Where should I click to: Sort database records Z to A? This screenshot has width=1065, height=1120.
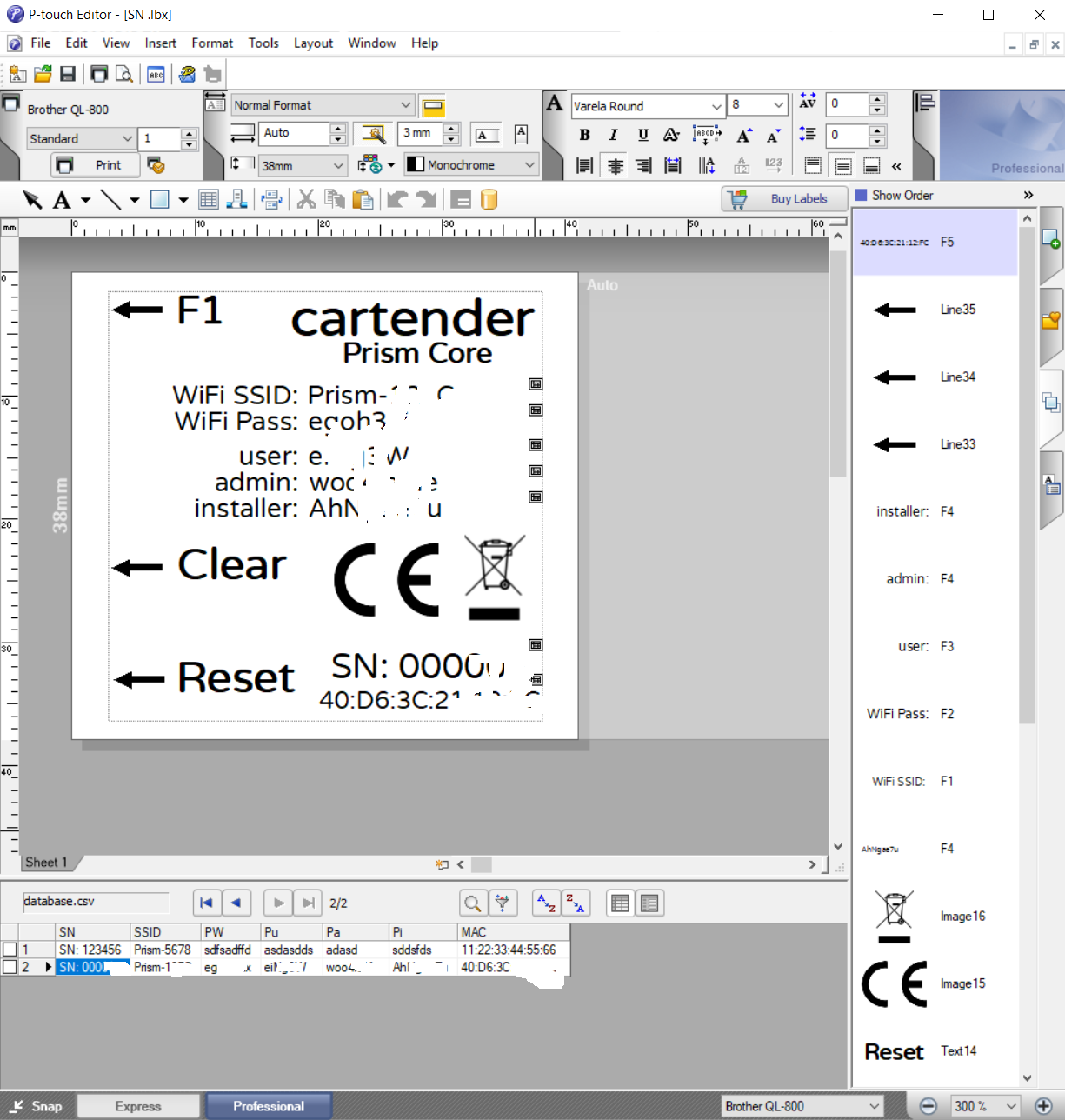coord(576,903)
